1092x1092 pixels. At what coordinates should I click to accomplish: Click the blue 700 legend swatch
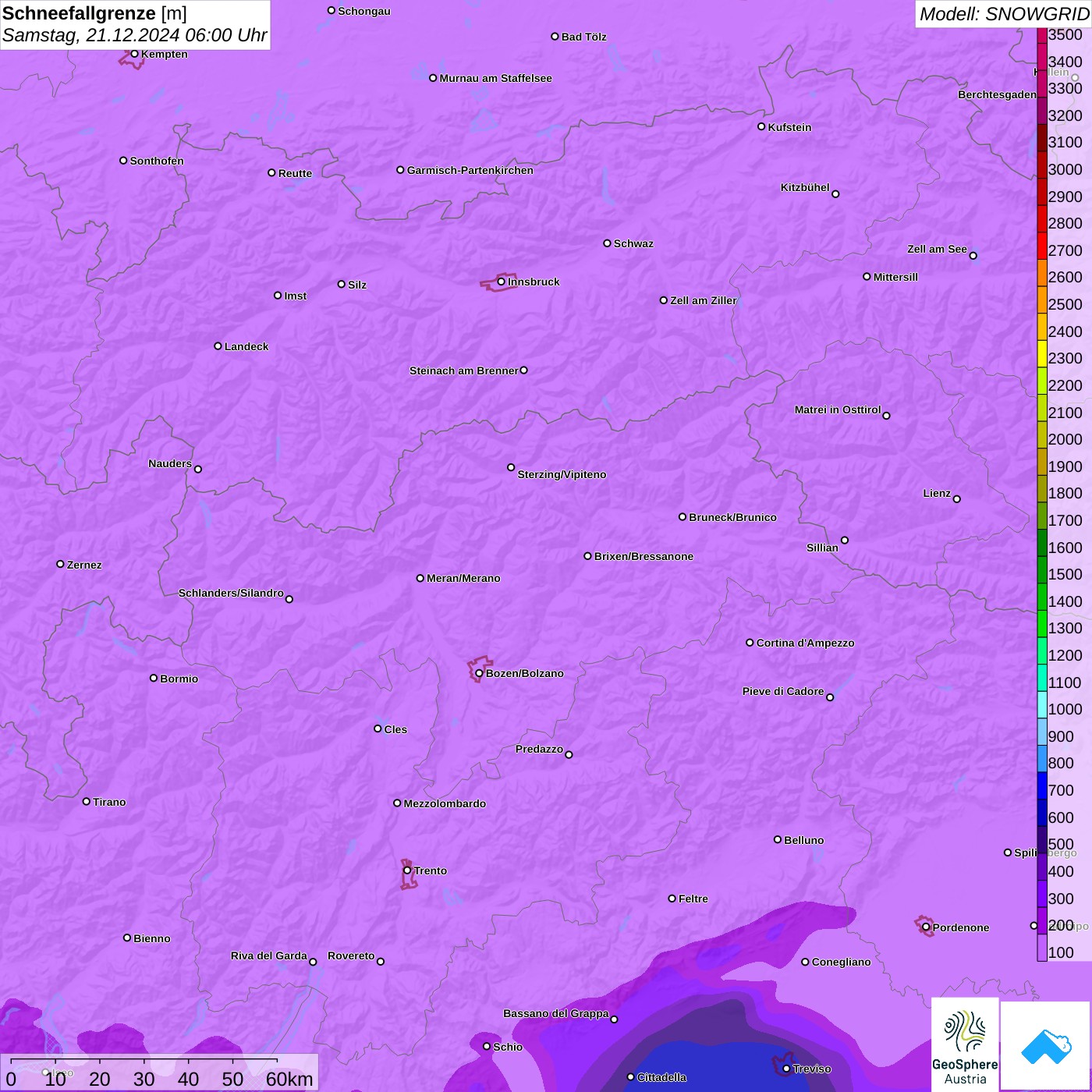[x=1042, y=785]
